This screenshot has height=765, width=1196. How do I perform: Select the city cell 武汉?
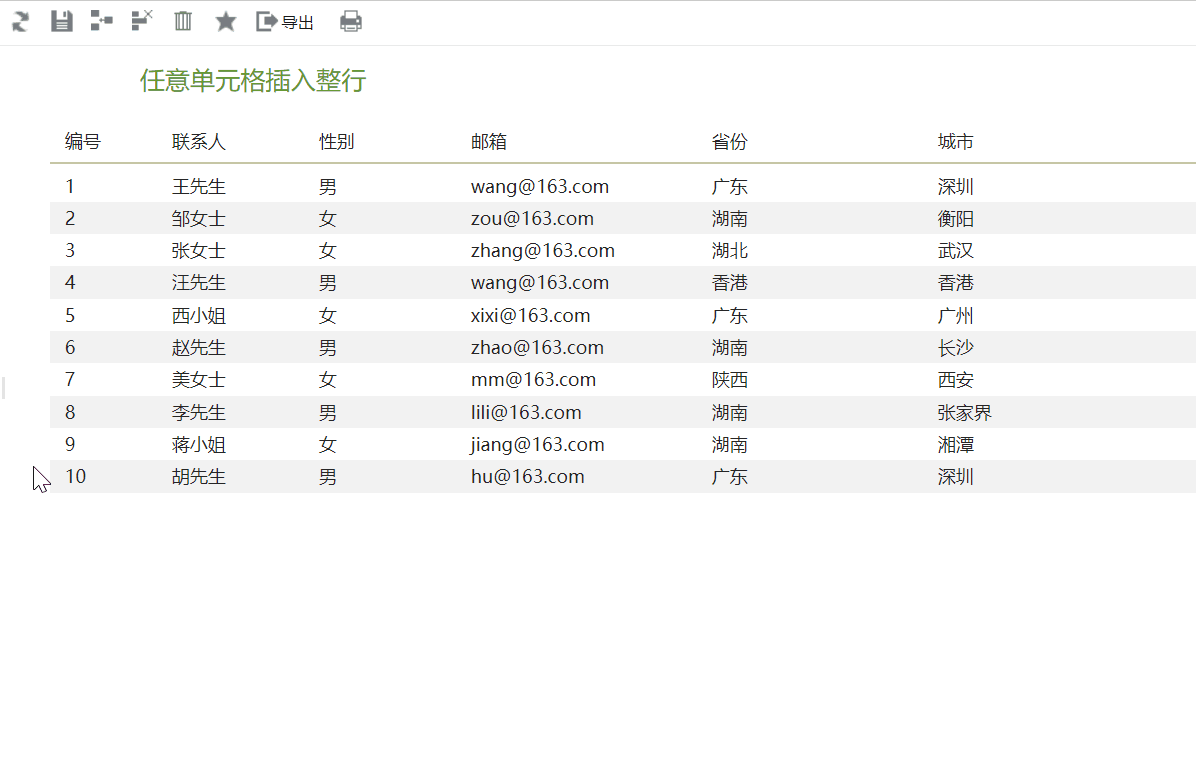coord(955,251)
